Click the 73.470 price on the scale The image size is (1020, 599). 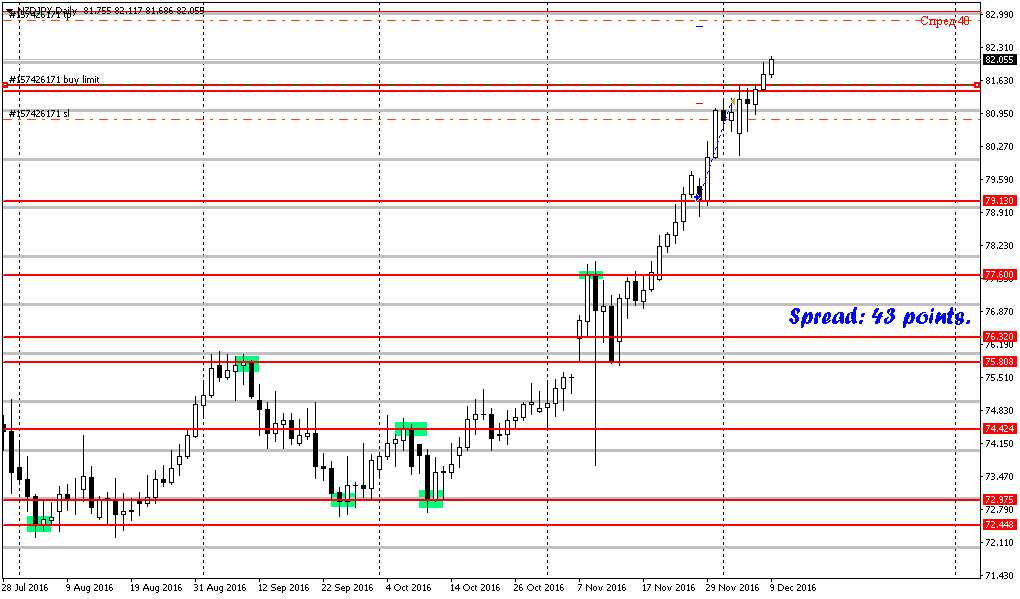click(1000, 476)
